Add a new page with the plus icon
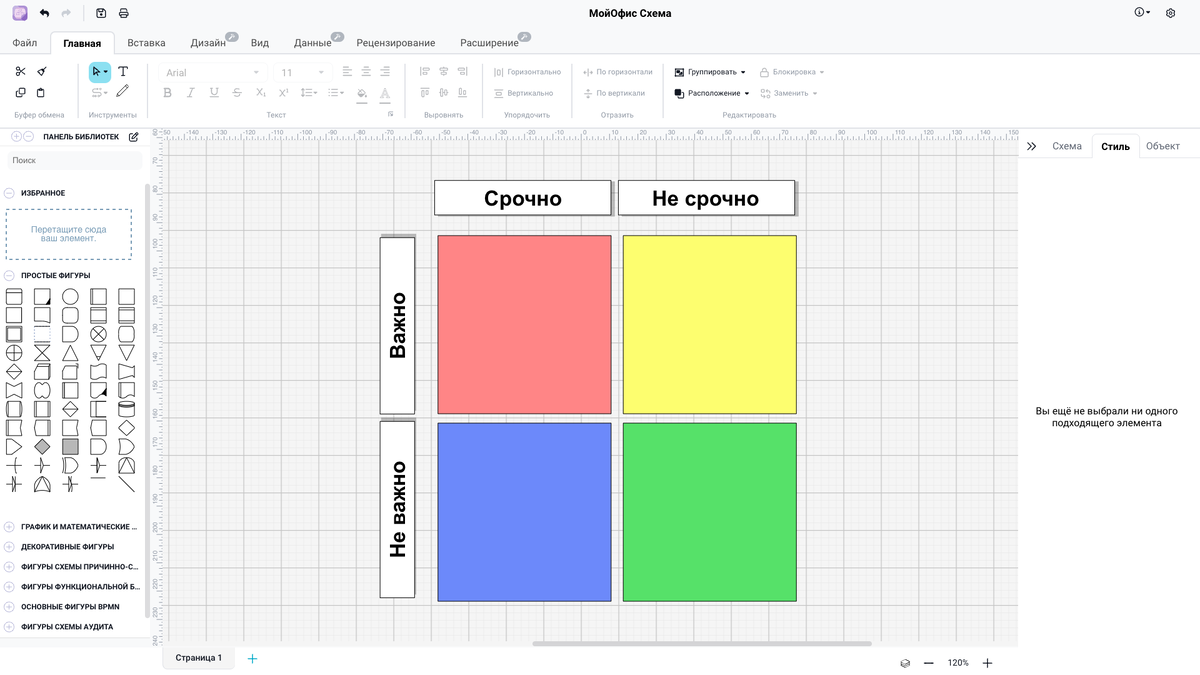The image size is (1200, 675). [252, 658]
